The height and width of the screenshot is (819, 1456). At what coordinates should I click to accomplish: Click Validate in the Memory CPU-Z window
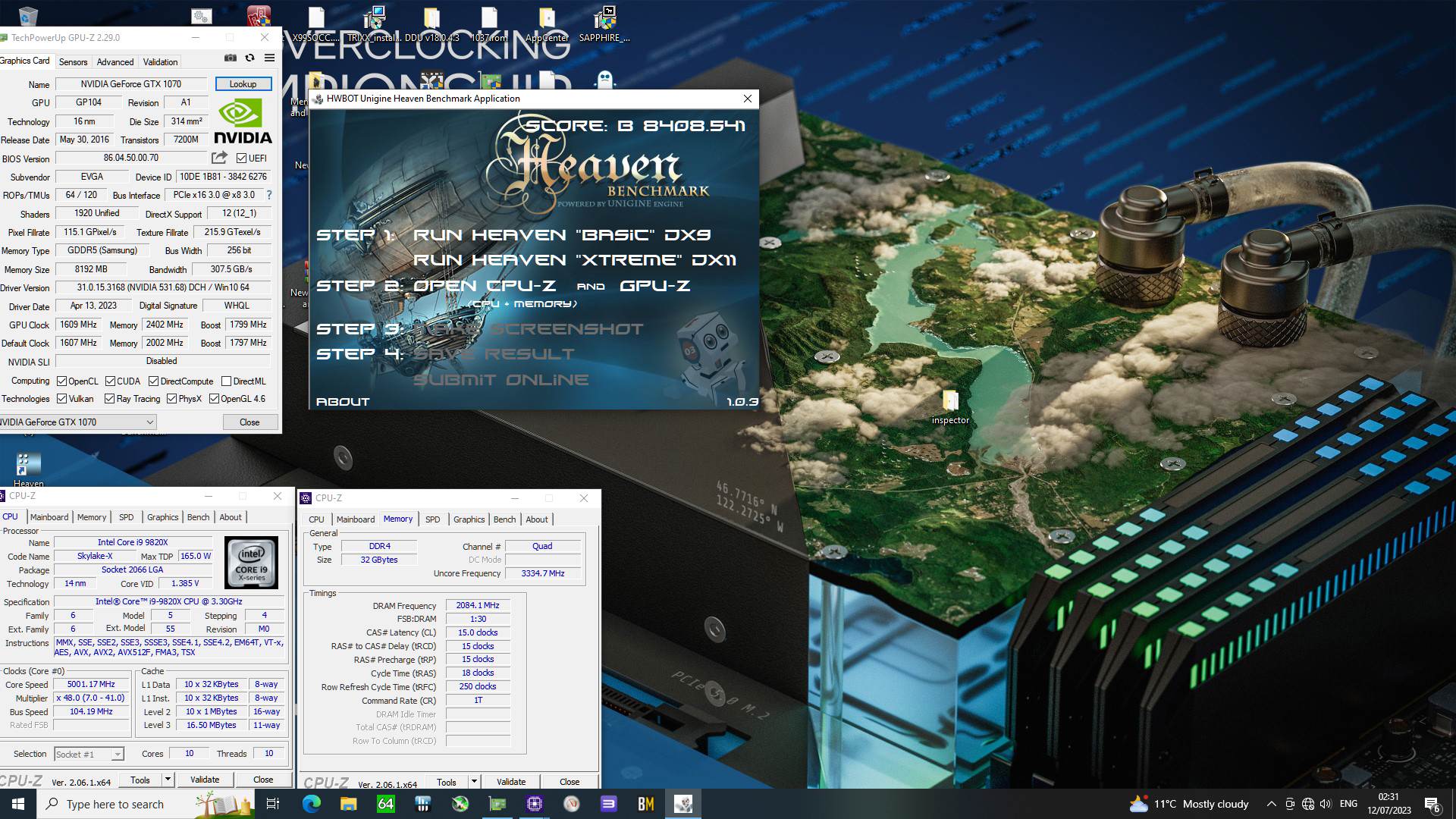coord(511,782)
